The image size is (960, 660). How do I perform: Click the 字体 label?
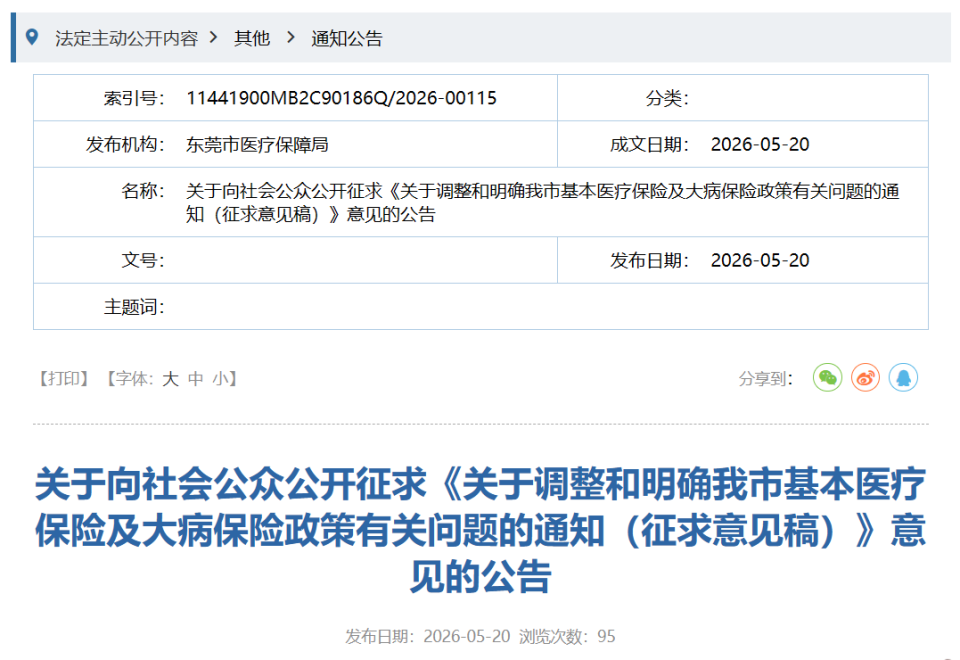(x=135, y=379)
